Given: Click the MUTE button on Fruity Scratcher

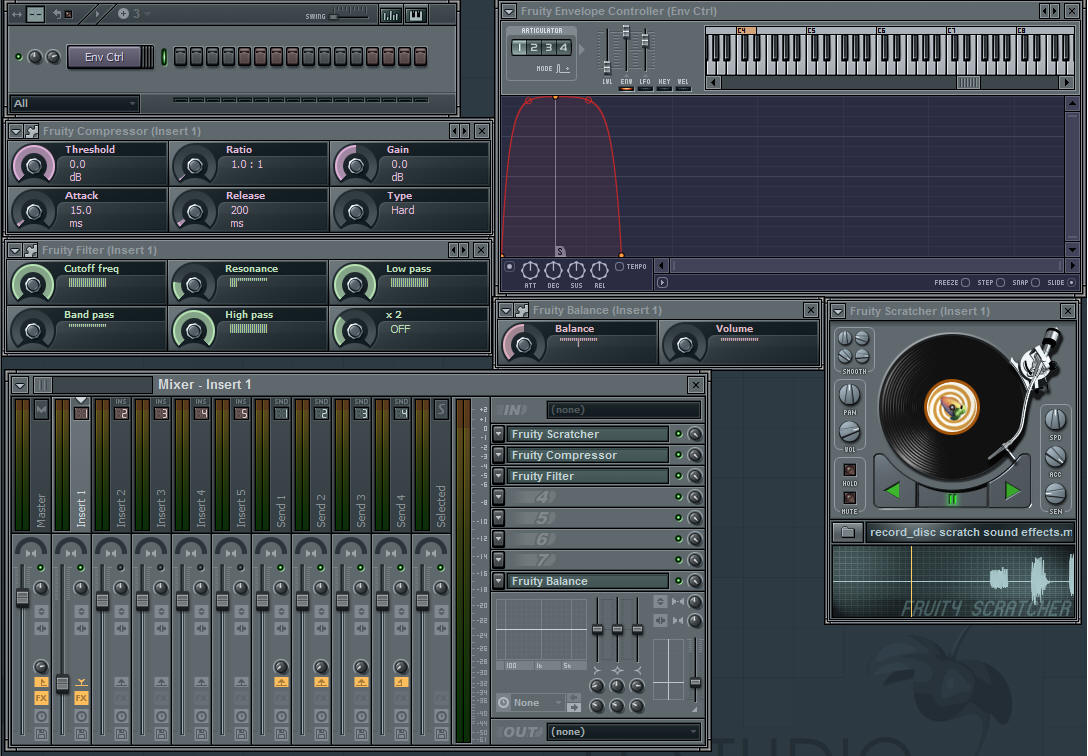Looking at the screenshot, I should click(x=850, y=497).
